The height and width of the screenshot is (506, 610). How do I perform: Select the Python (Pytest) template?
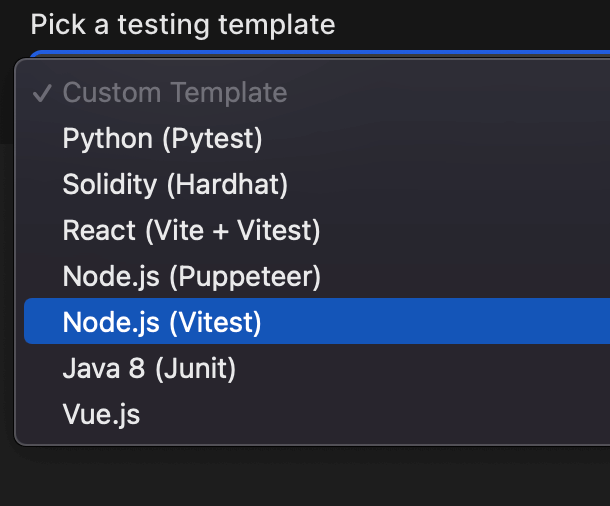162,139
